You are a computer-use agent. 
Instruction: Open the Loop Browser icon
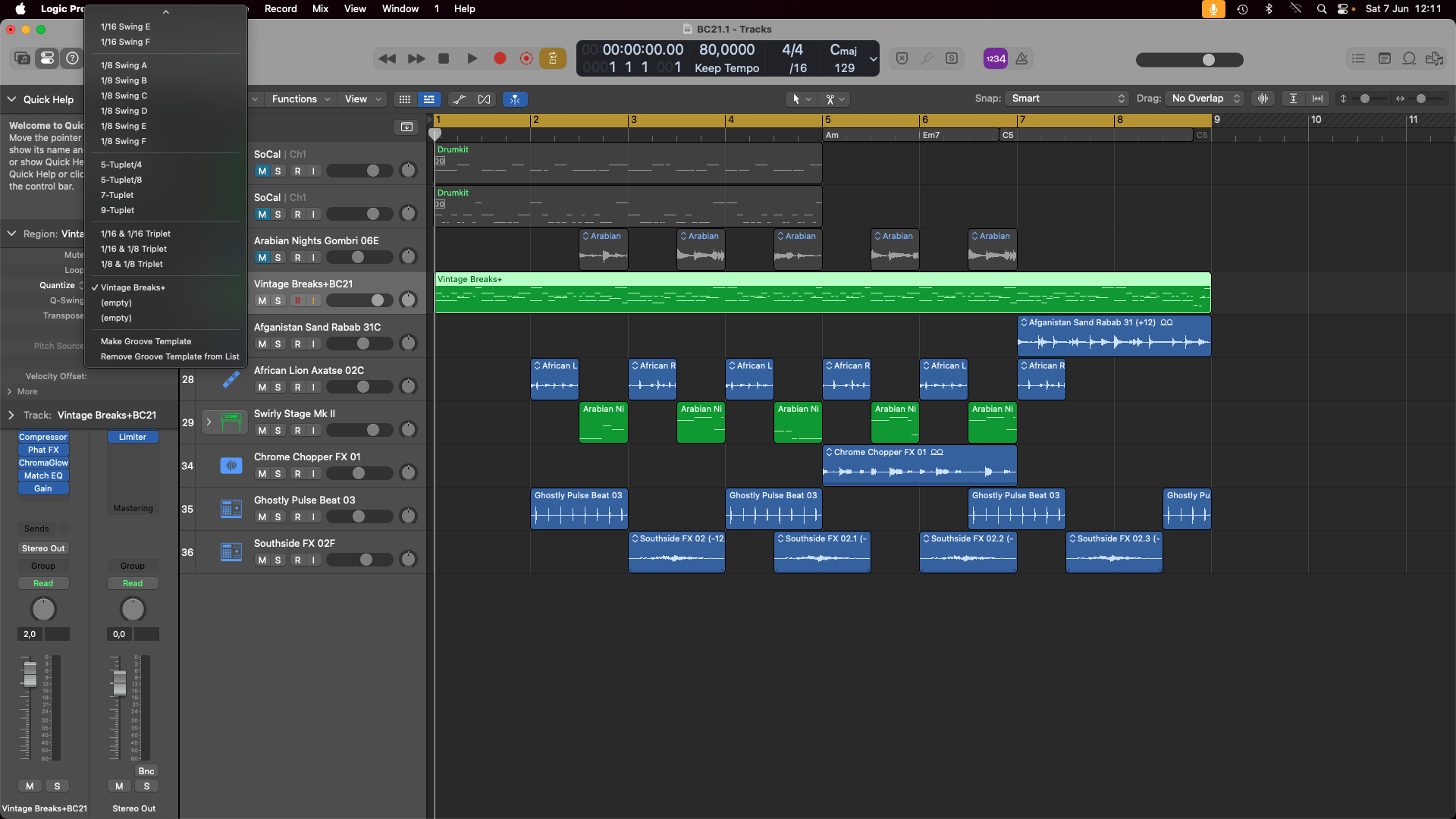pos(1409,58)
